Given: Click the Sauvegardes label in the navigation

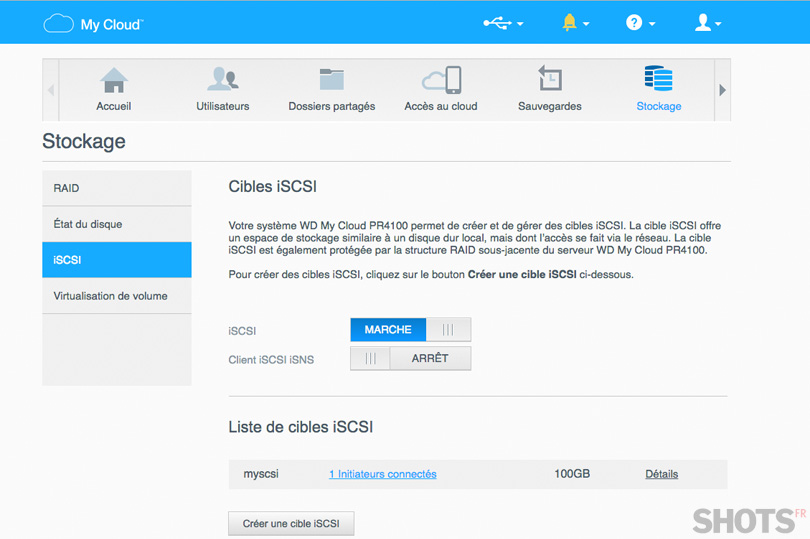Looking at the screenshot, I should [550, 106].
